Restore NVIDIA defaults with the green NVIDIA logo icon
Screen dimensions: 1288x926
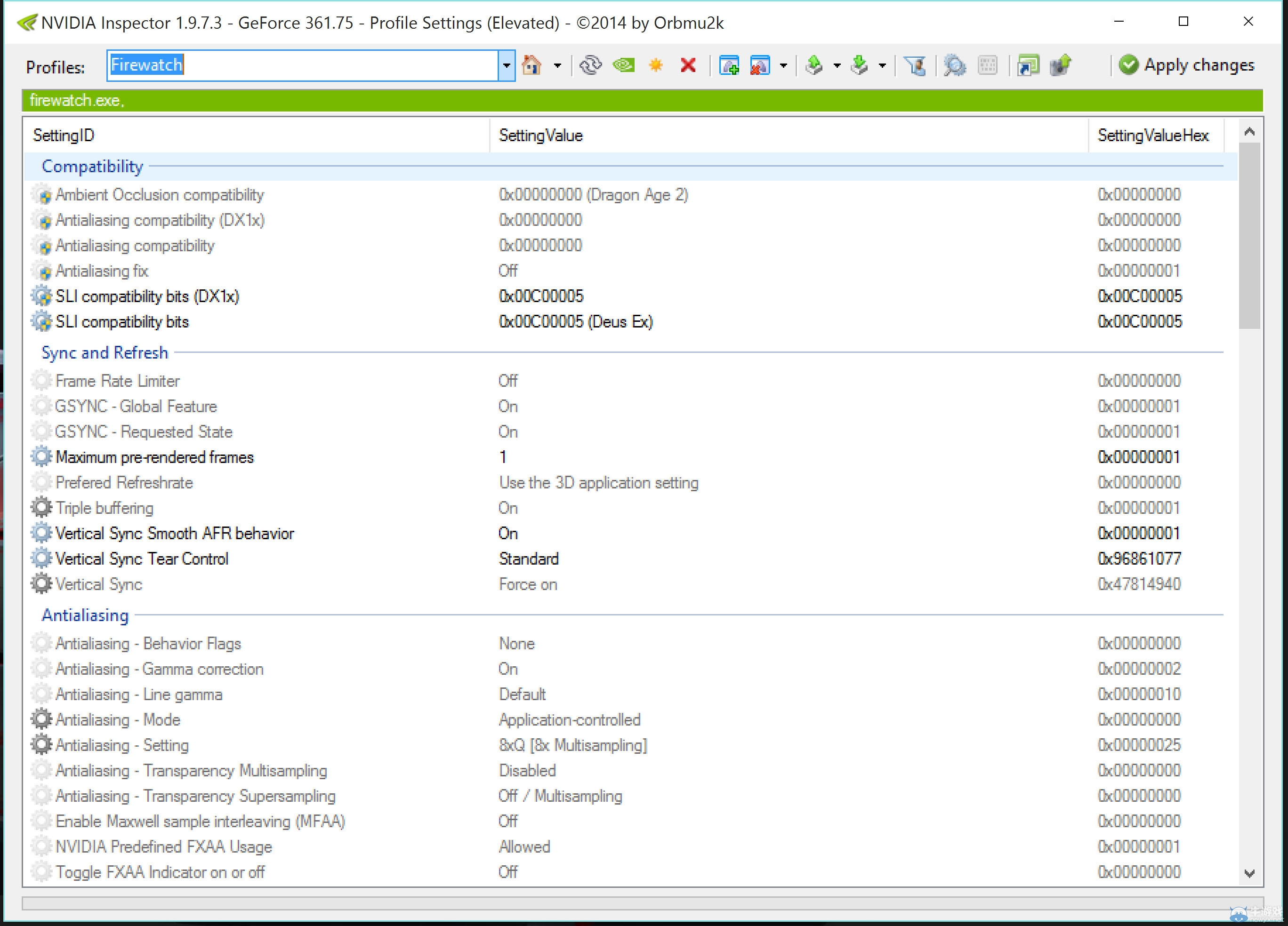pyautogui.click(x=624, y=65)
